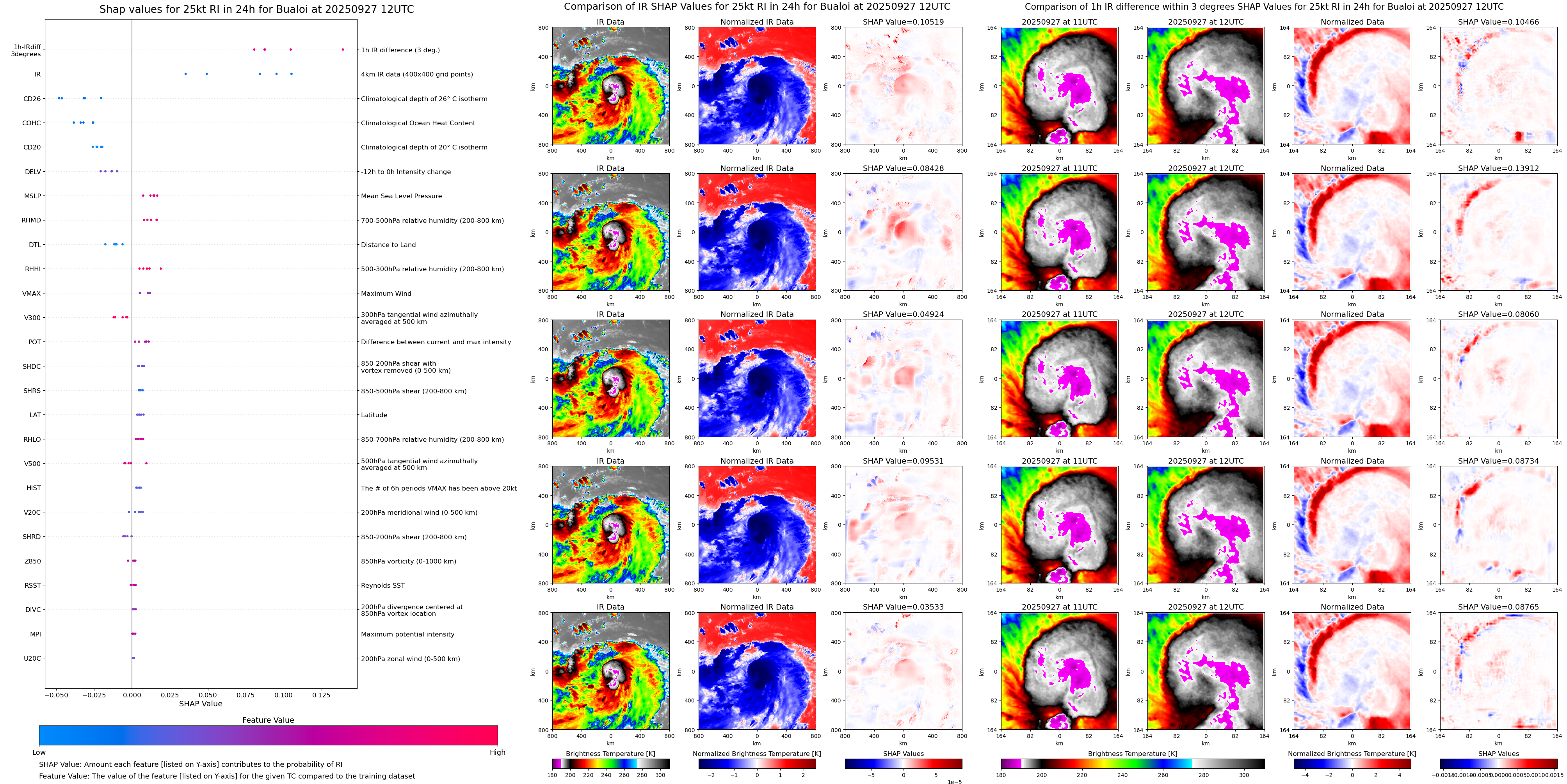Click the Feature Value gradient colorbar

[x=268, y=735]
